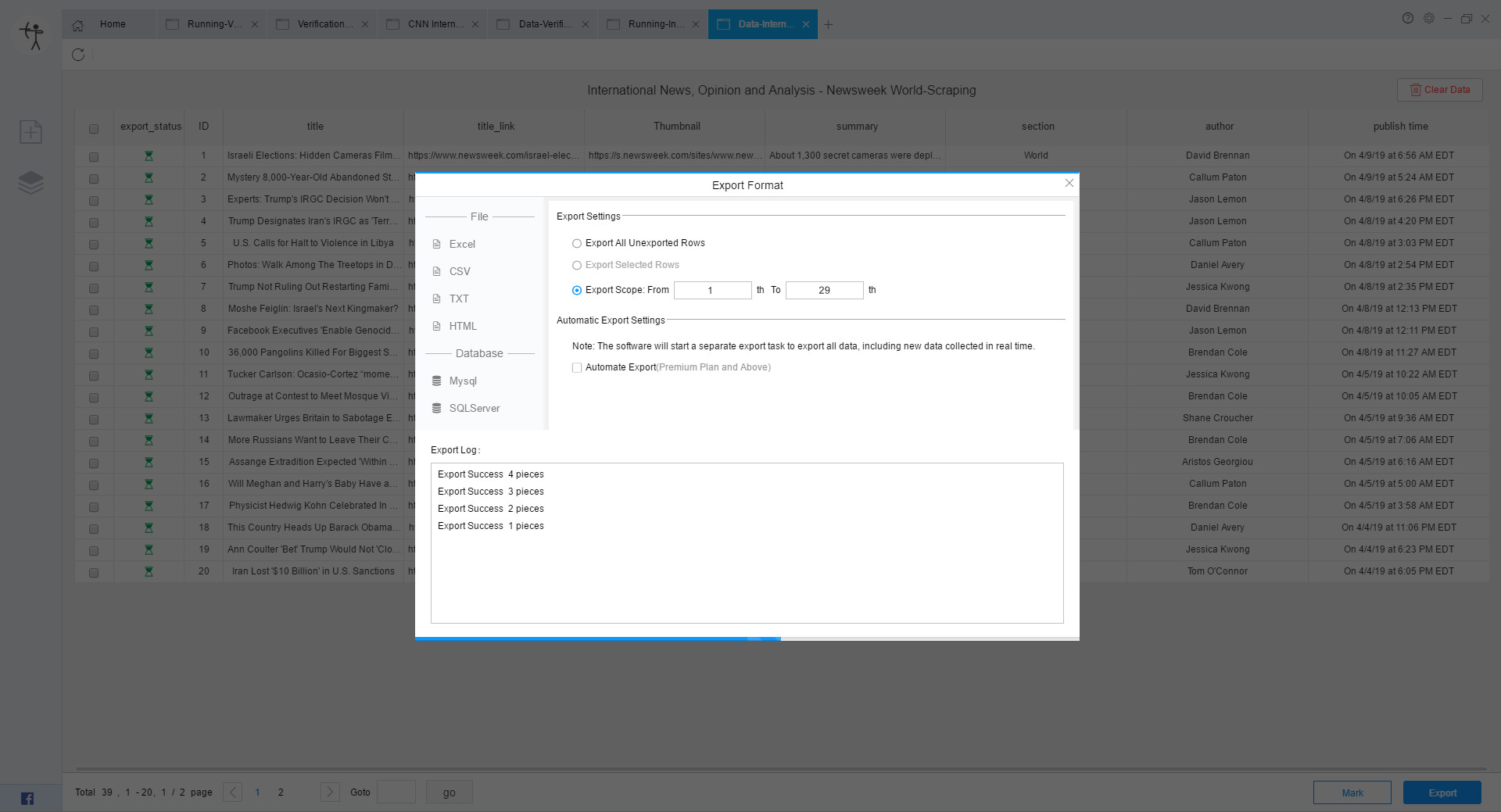Click the export_status column header

150,127
